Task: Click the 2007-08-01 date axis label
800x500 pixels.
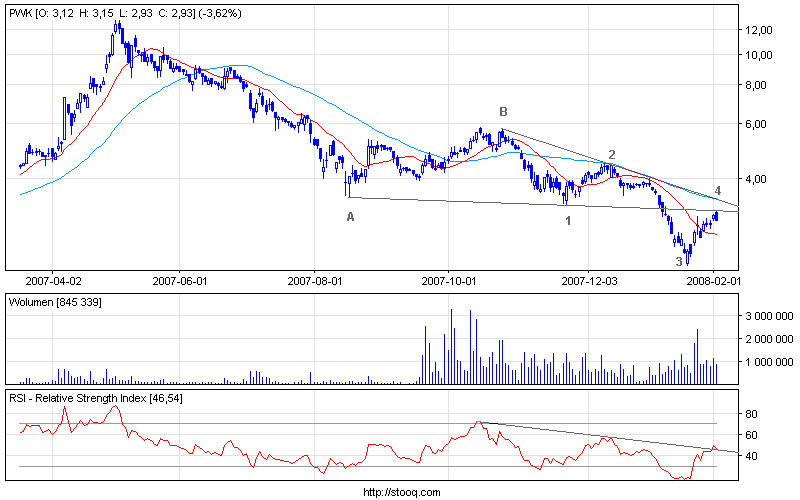Action: tap(314, 281)
